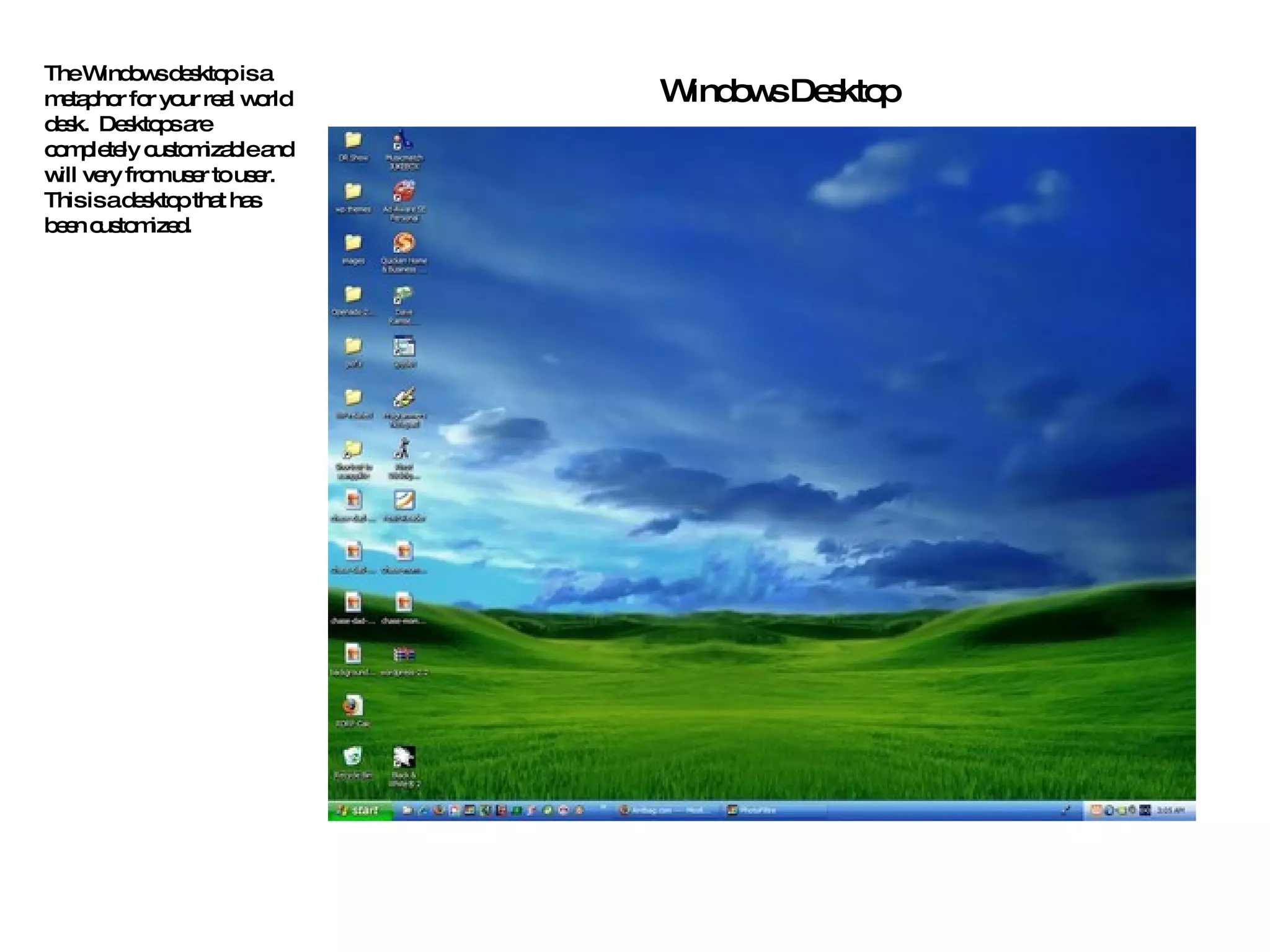Open the Black & White 2 shortcut
The height and width of the screenshot is (952, 1270).
pos(404,767)
